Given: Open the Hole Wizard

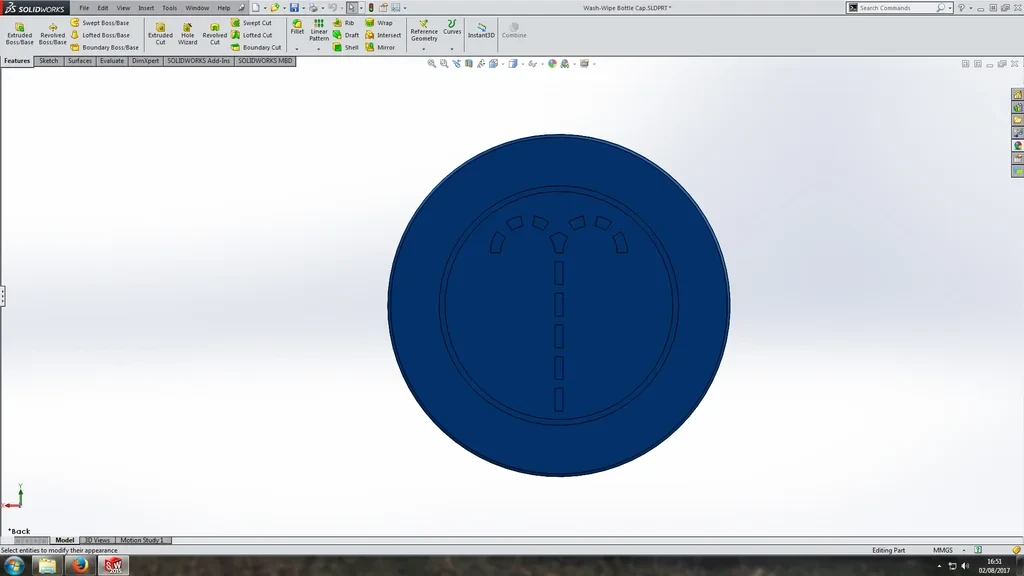Looking at the screenshot, I should [x=187, y=34].
